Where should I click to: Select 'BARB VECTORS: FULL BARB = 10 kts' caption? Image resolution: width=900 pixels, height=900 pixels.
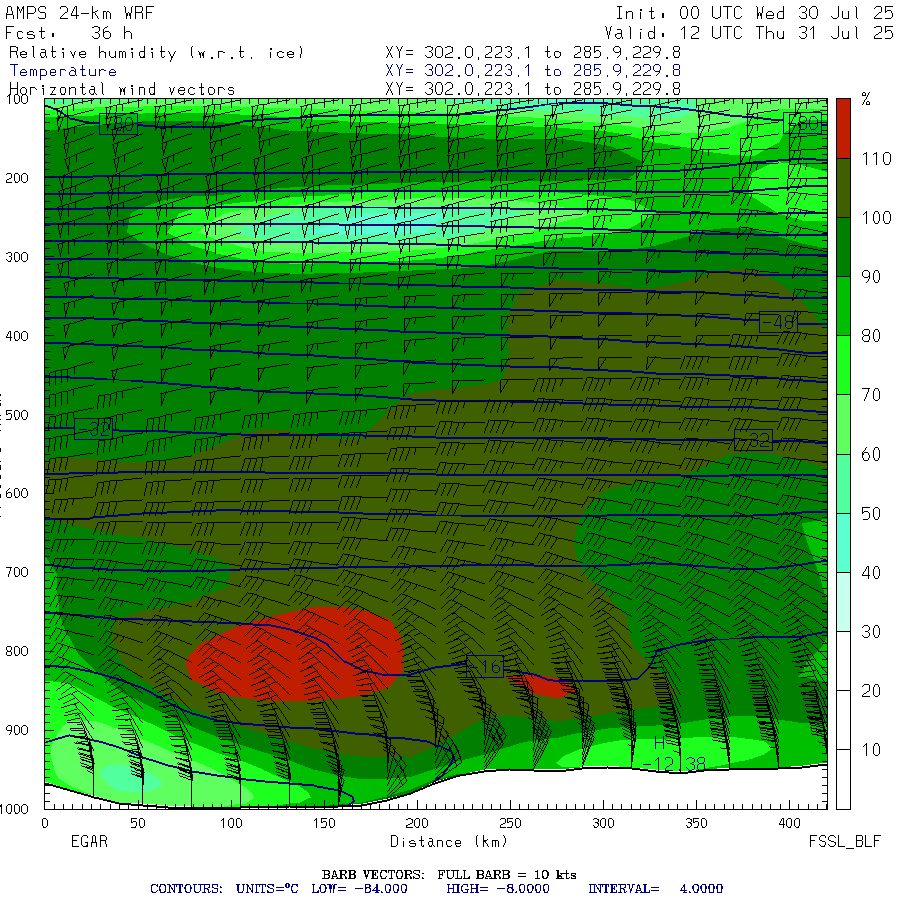[x=449, y=875]
